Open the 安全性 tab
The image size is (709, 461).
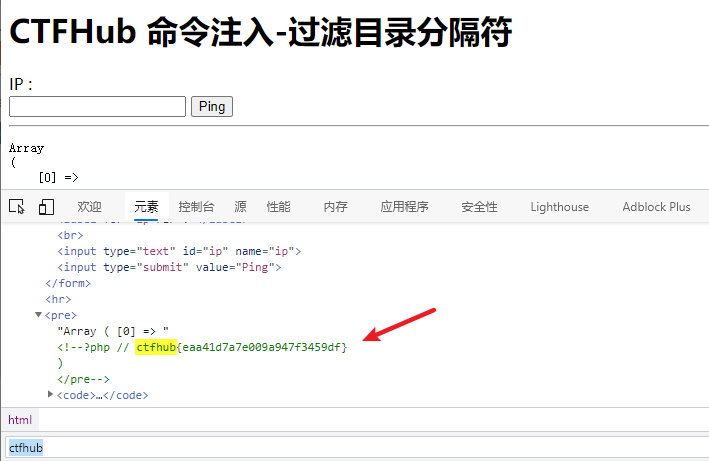point(479,207)
